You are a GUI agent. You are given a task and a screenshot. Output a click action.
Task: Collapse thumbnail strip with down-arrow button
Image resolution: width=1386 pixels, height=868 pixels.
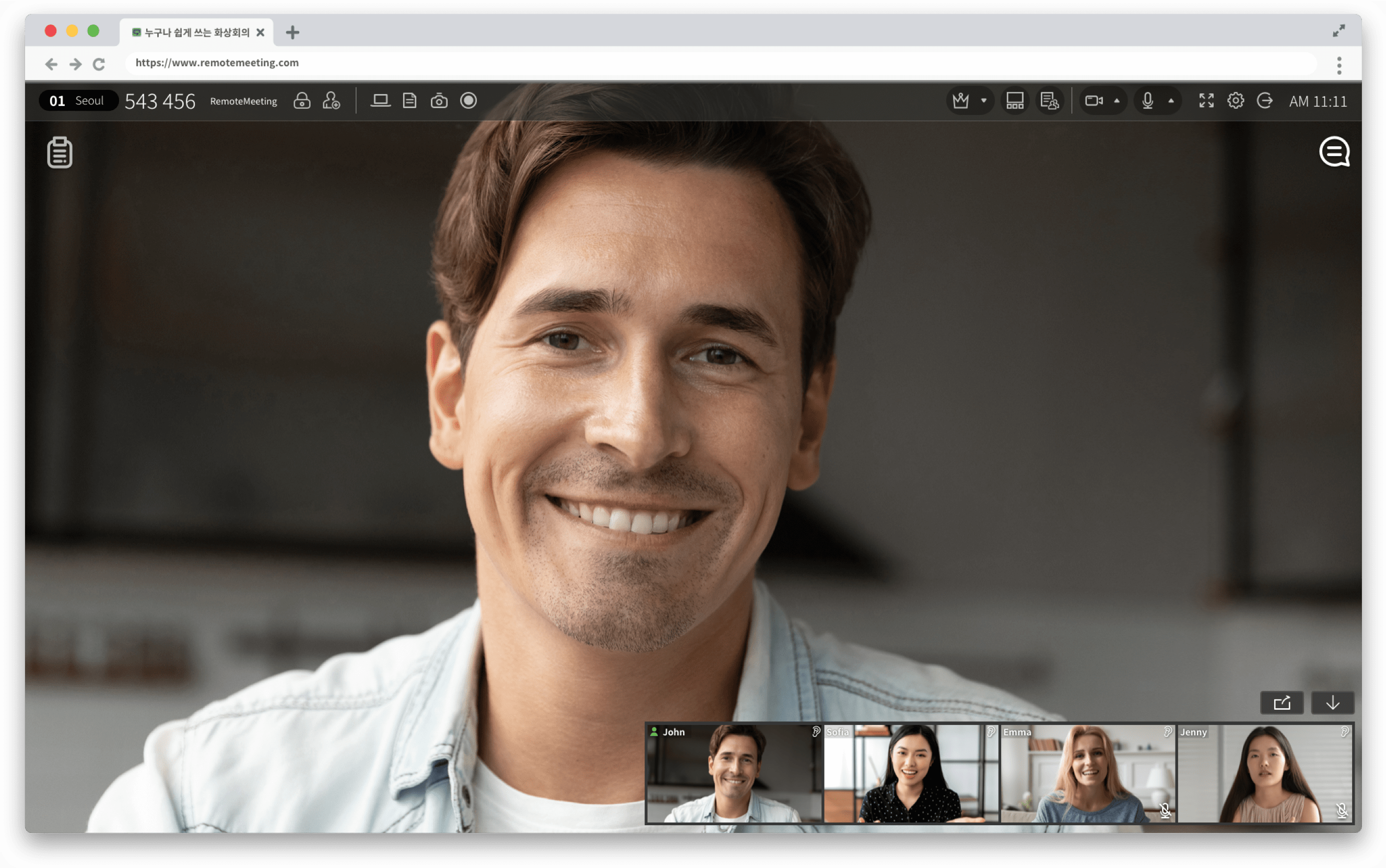click(x=1333, y=702)
